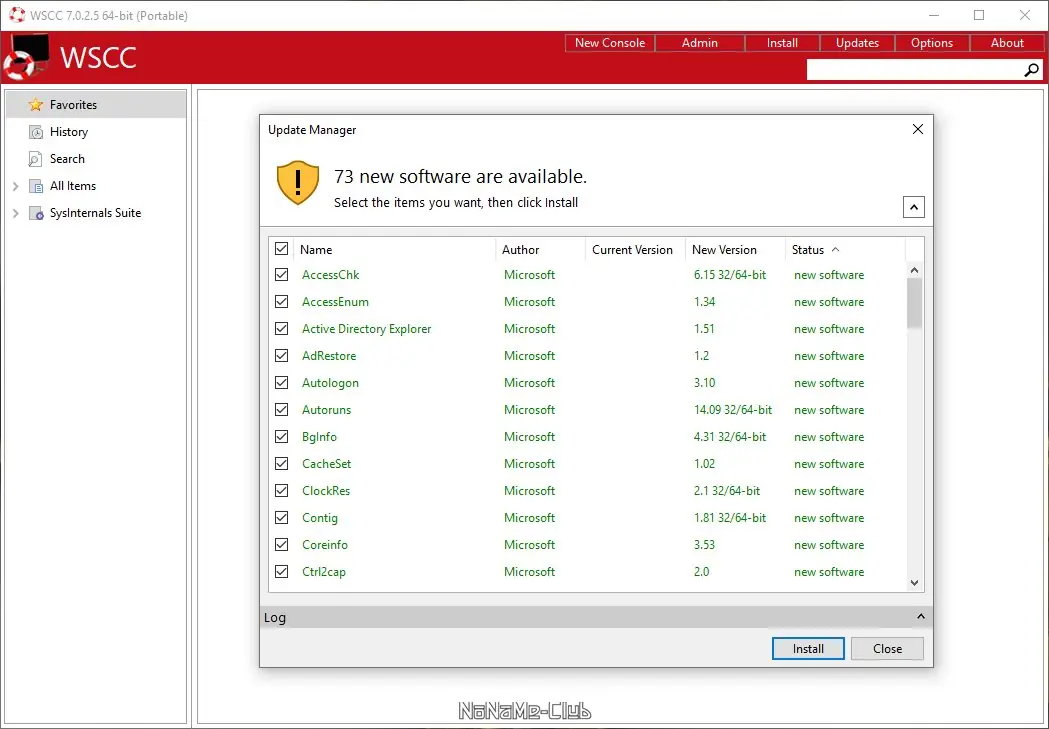Open the About menu

pos(1007,43)
